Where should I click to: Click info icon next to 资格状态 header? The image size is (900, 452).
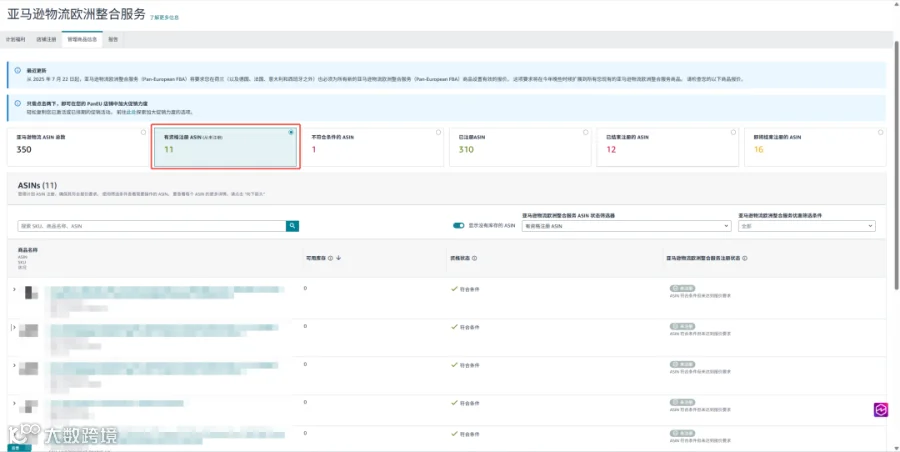(474, 258)
